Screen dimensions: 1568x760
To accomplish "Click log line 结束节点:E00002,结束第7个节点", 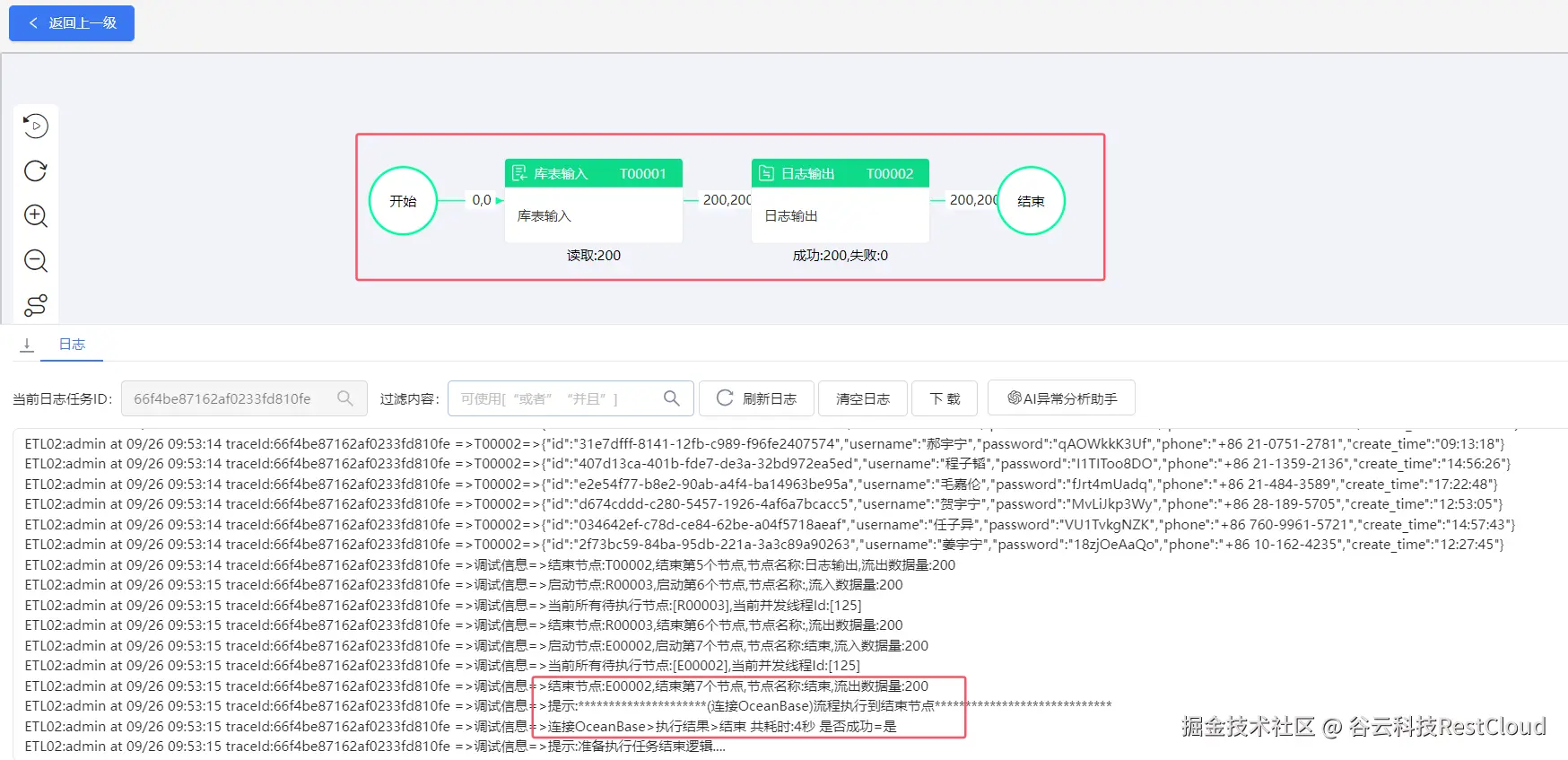I will [x=476, y=686].
